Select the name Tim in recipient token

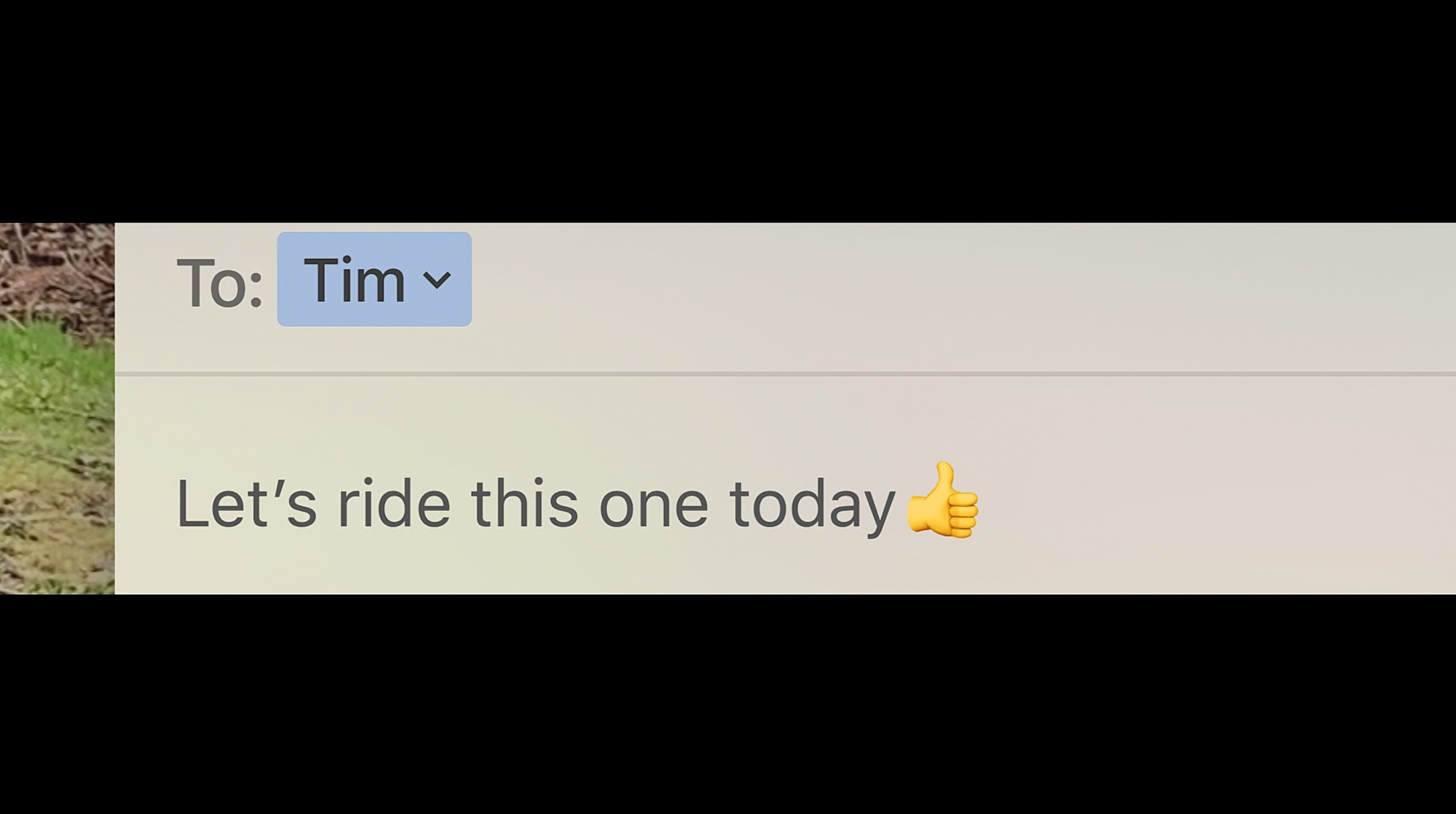pyautogui.click(x=354, y=280)
